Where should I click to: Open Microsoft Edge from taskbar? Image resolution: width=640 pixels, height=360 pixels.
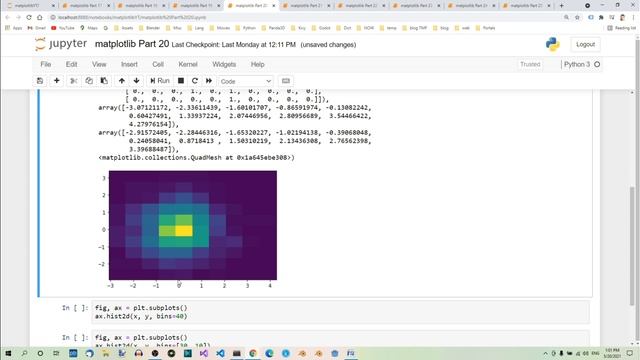click(x=269, y=353)
